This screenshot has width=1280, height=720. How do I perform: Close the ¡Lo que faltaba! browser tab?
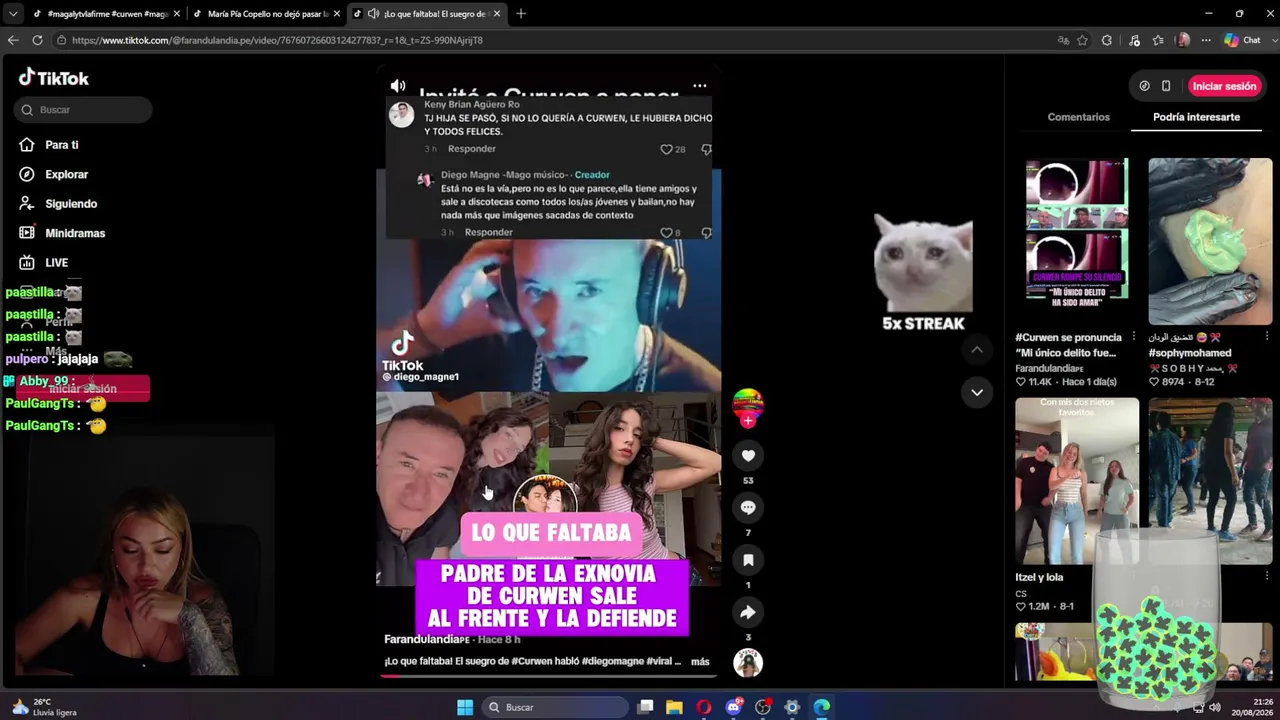(x=496, y=14)
